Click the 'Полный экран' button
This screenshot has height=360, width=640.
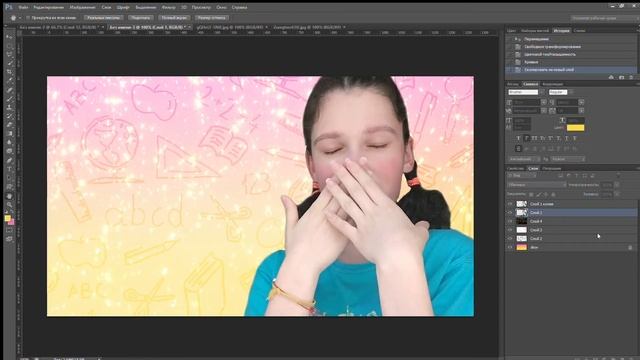174,18
